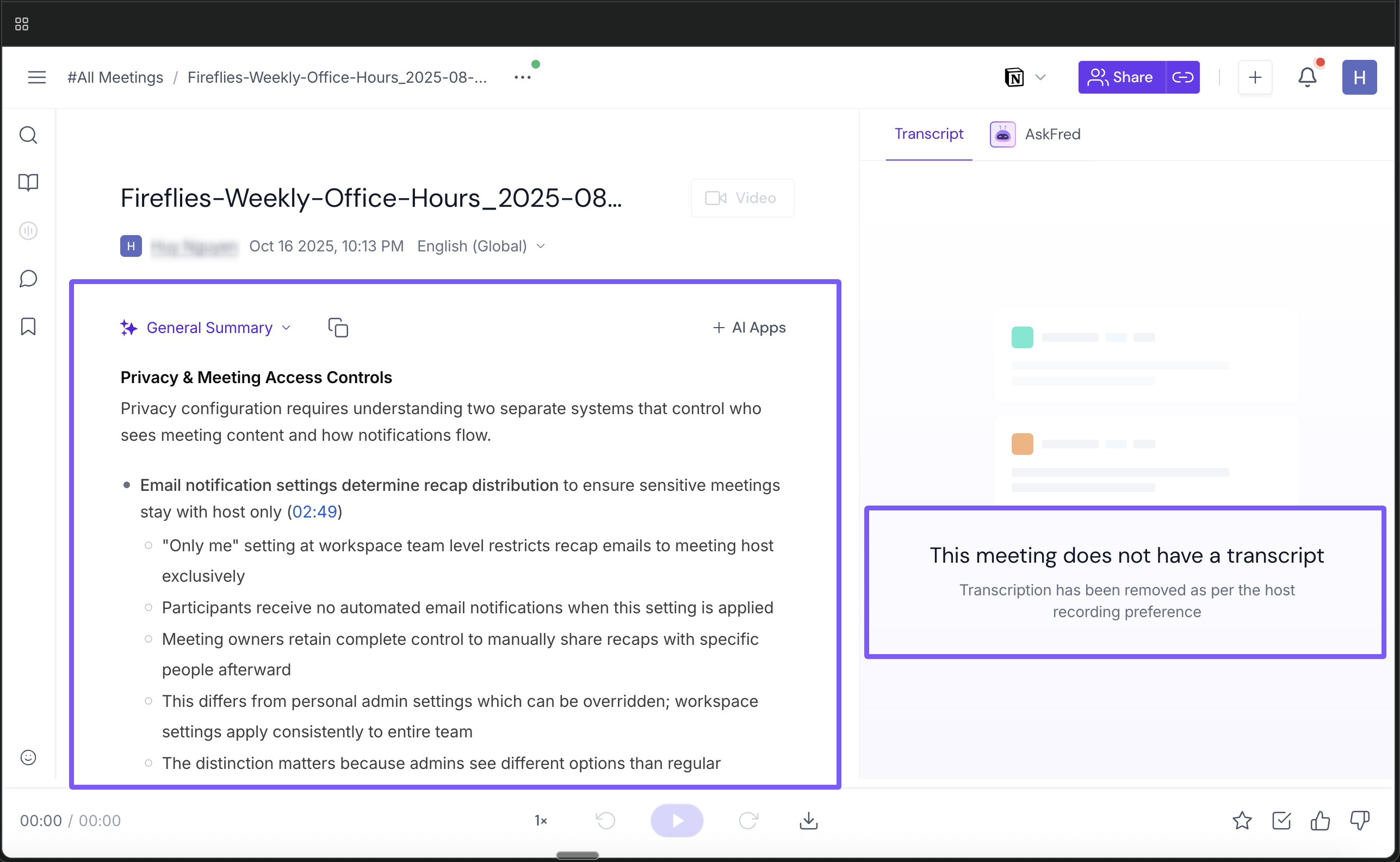
Task: Select the Transcript tab
Action: [928, 134]
